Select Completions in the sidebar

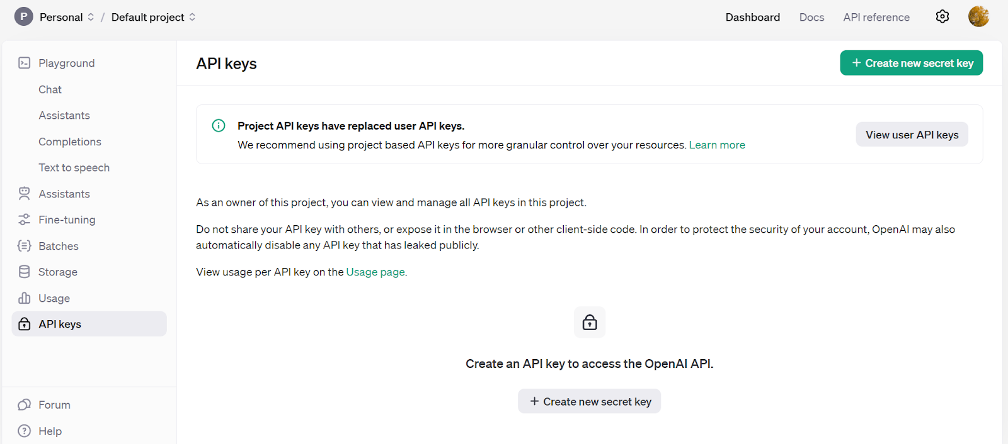point(70,141)
